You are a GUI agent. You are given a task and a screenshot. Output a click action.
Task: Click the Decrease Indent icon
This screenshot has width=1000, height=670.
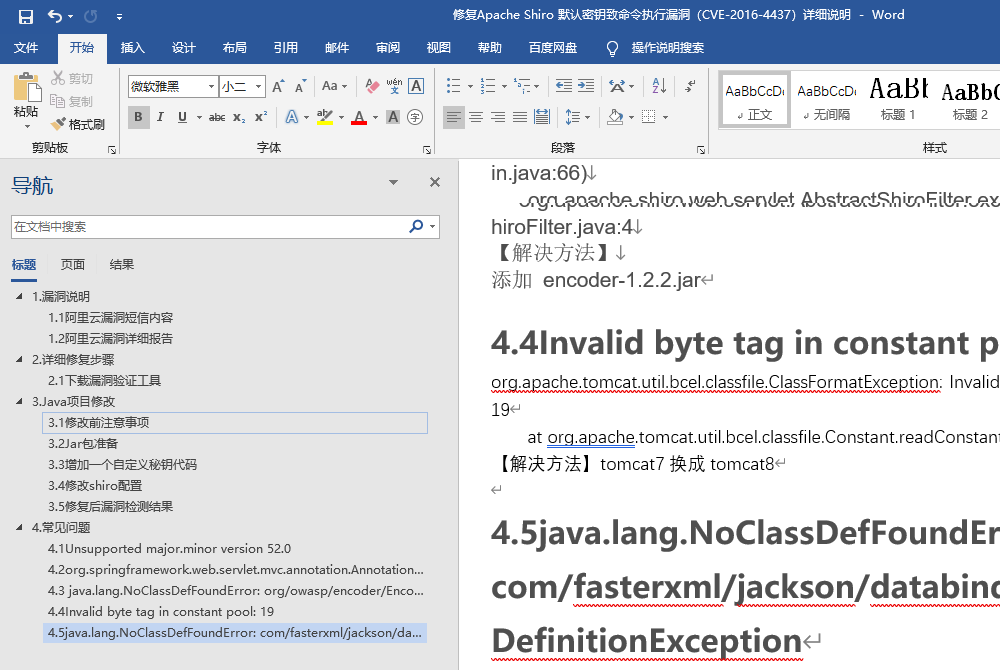pyautogui.click(x=565, y=87)
